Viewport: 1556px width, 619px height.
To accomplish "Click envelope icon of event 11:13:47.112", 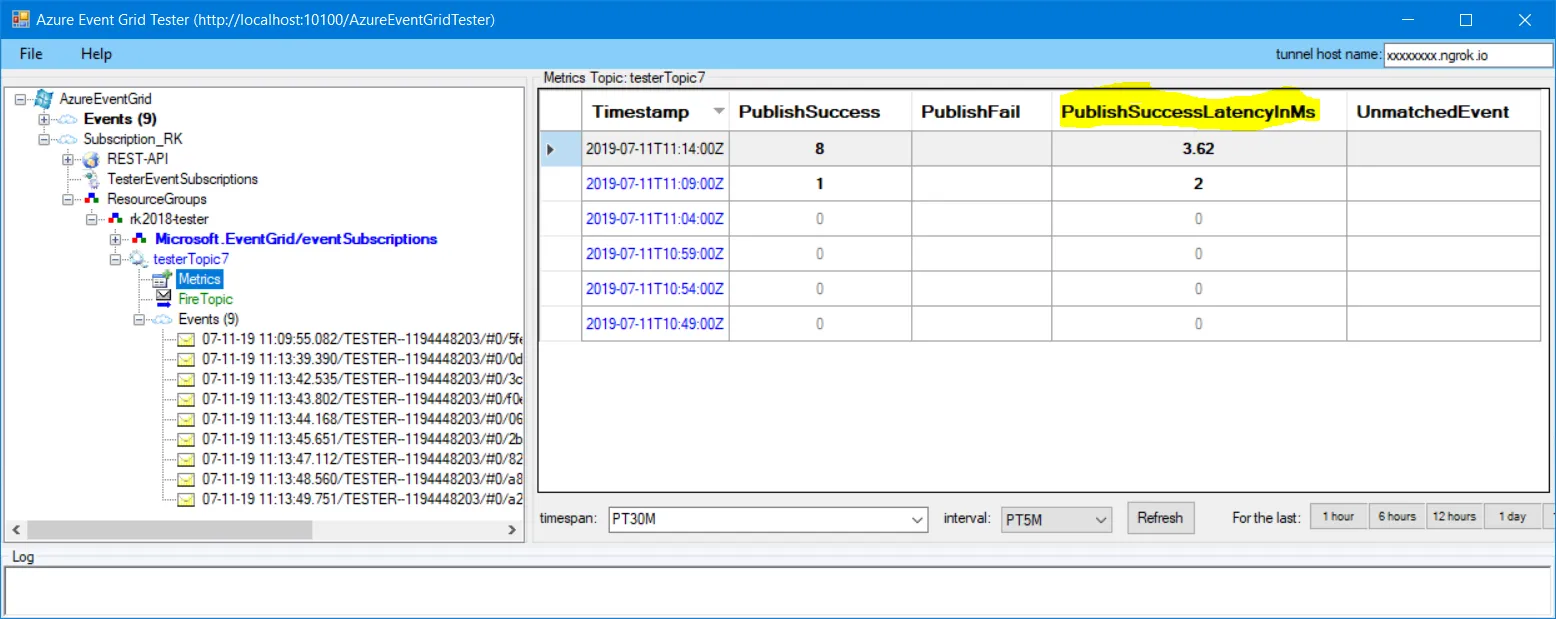I will [x=187, y=459].
